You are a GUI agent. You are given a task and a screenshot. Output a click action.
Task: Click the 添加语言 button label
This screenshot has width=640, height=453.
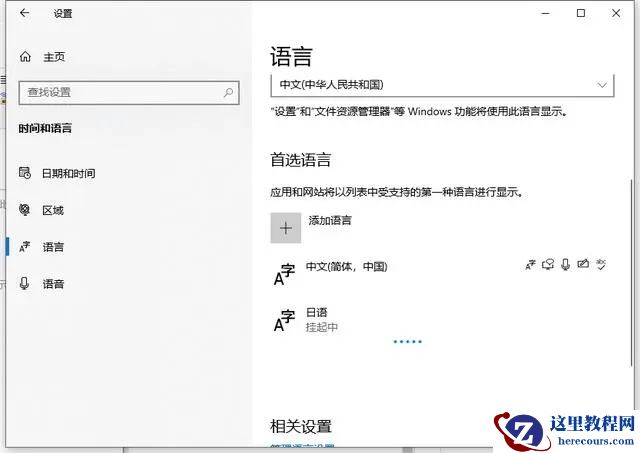click(x=330, y=220)
